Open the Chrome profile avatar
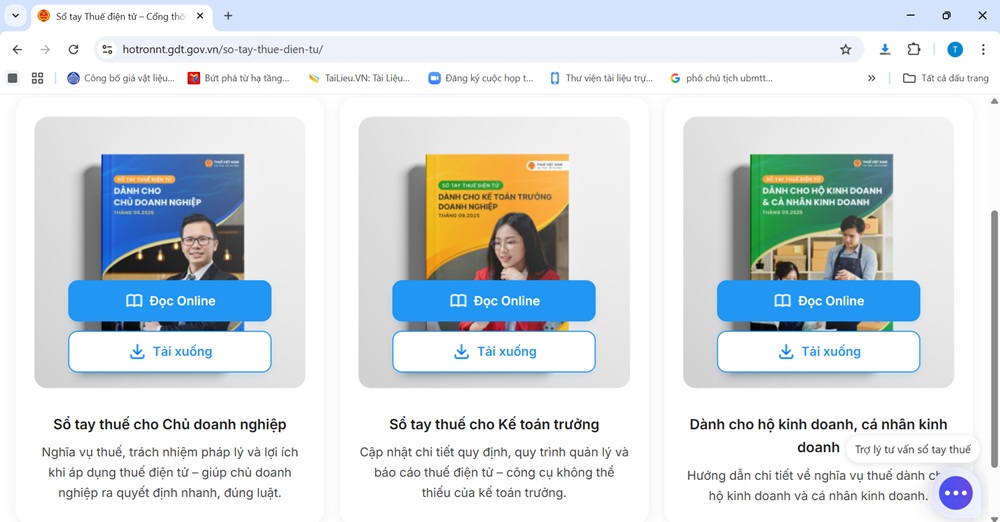This screenshot has height=522, width=1000. click(x=955, y=49)
